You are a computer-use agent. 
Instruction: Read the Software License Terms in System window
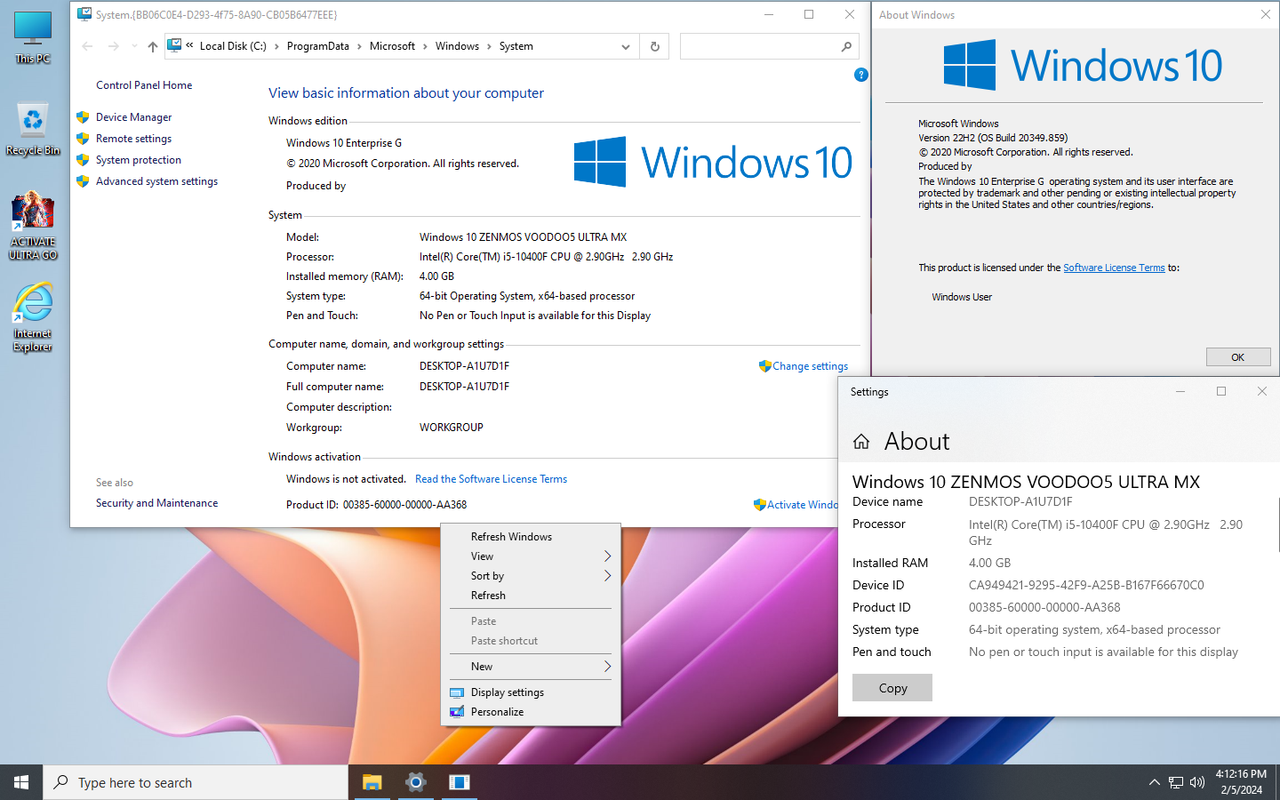(x=491, y=479)
